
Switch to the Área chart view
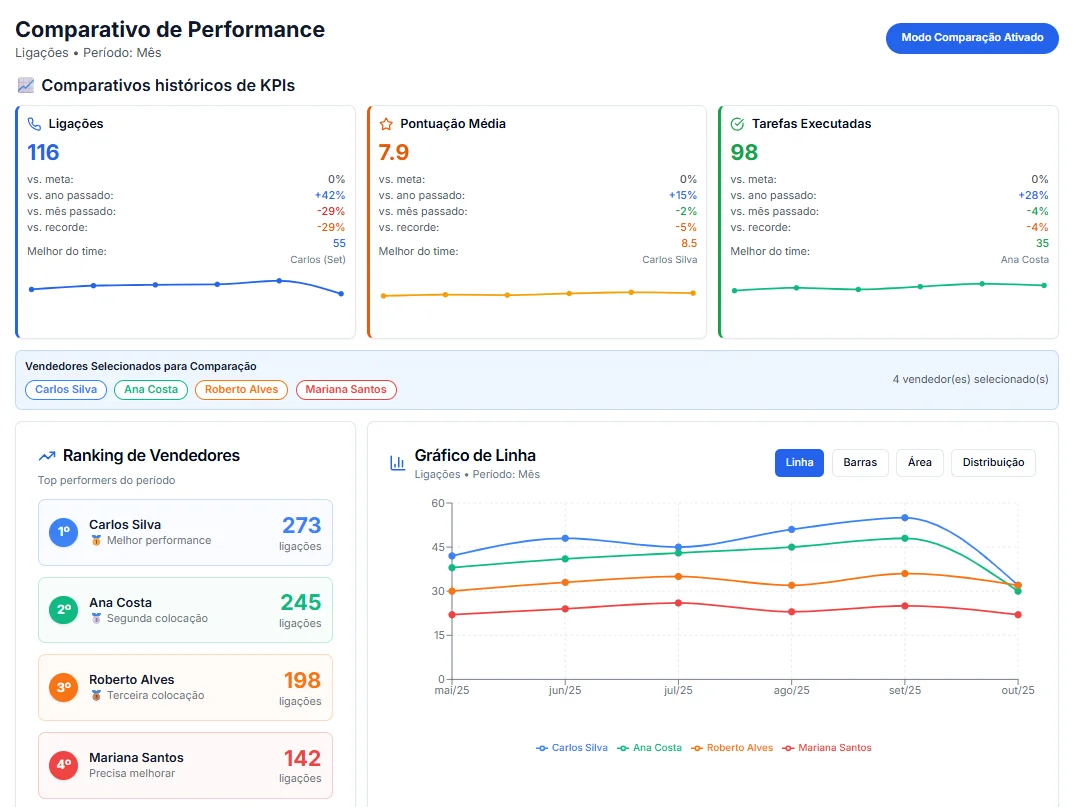point(919,463)
